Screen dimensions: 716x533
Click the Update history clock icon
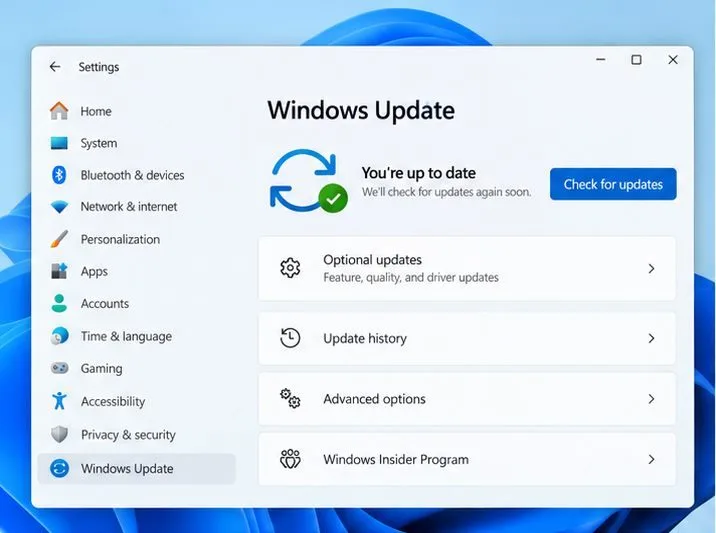(290, 338)
